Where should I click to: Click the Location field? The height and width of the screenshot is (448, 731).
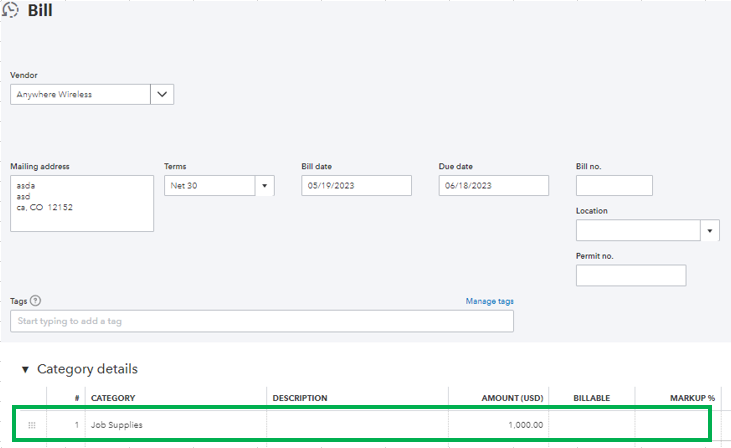[638, 231]
